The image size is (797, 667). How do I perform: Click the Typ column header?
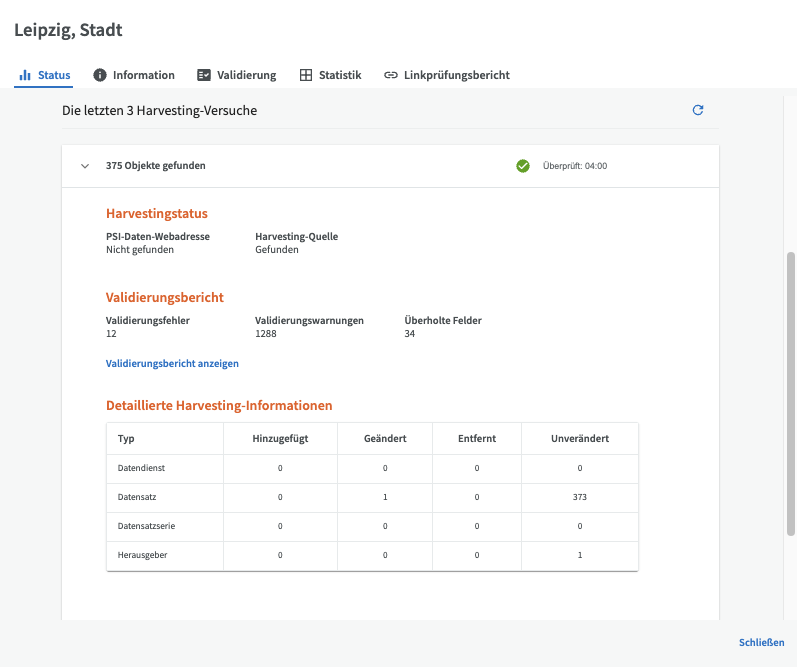click(x=126, y=439)
